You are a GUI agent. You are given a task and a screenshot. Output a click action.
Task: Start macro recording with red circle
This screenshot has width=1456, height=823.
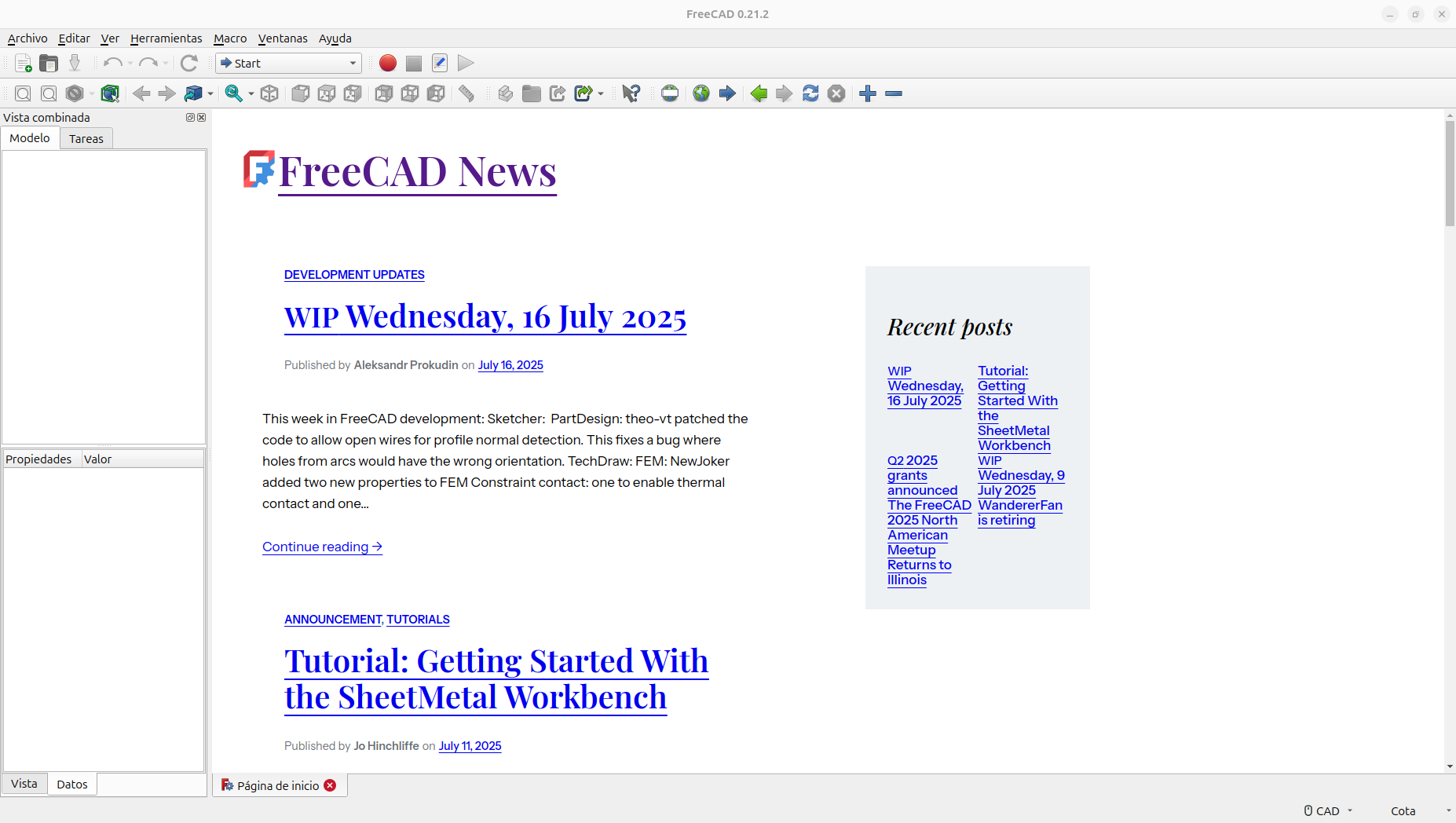[x=388, y=64]
